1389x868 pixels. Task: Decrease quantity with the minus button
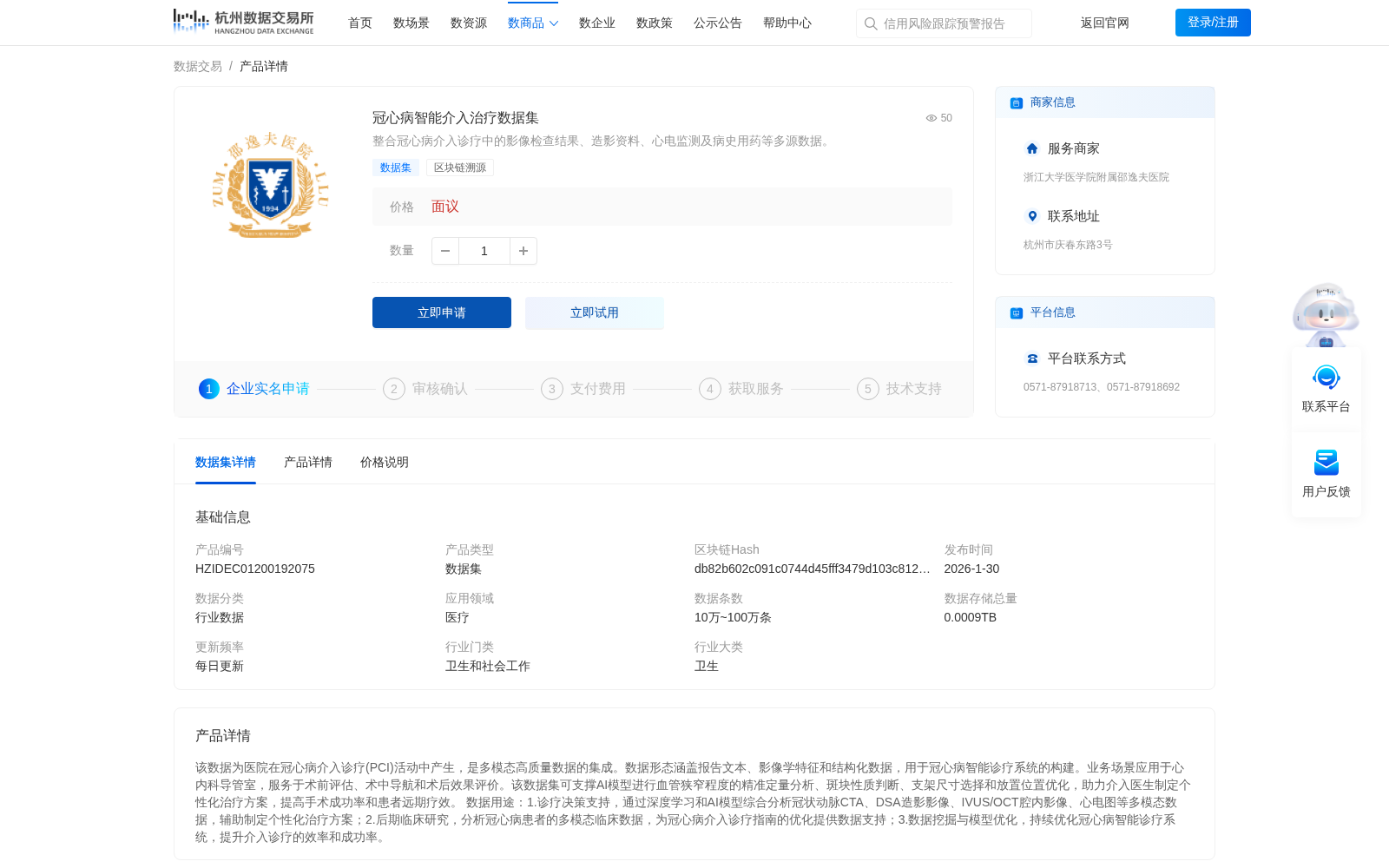[x=445, y=251]
